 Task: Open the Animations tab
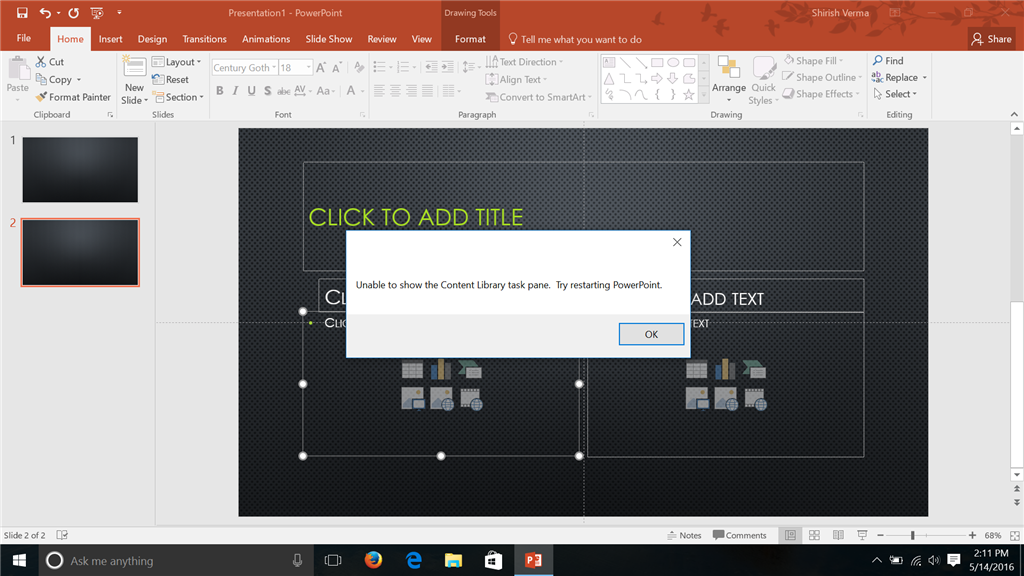point(266,39)
